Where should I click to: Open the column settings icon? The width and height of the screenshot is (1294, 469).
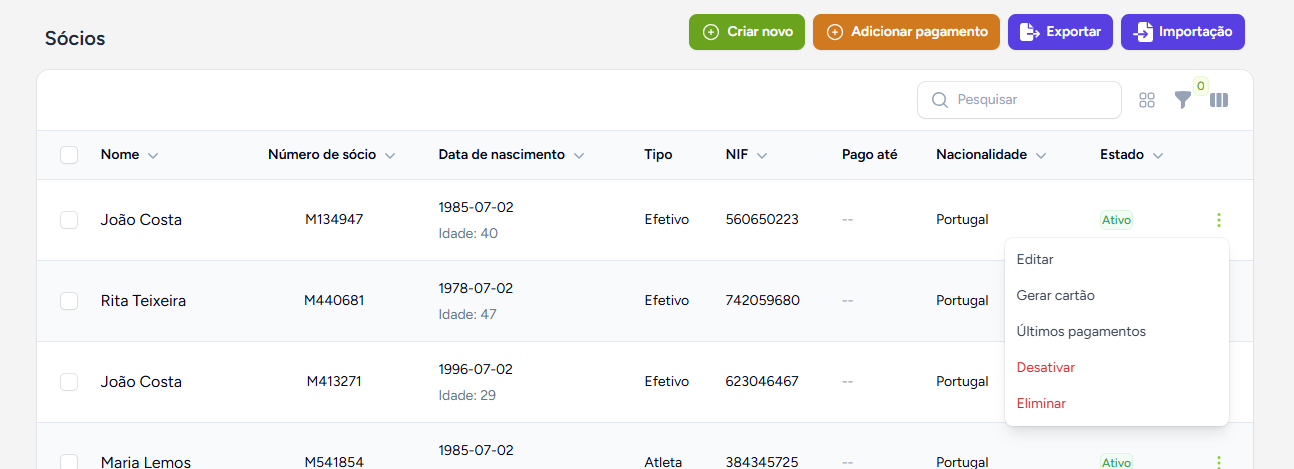coord(1219,100)
